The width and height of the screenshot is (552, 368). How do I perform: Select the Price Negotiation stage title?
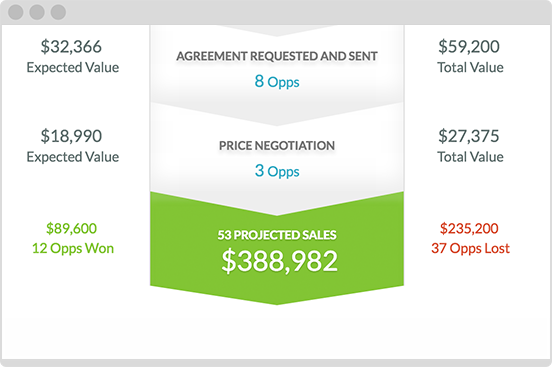click(277, 145)
